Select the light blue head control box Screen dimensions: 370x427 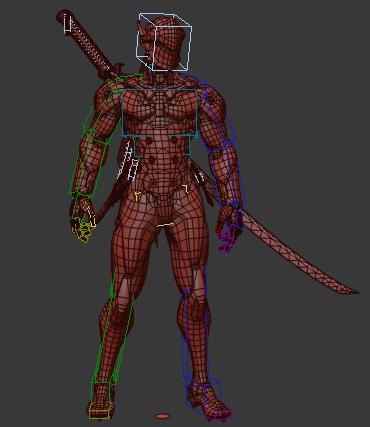click(164, 42)
